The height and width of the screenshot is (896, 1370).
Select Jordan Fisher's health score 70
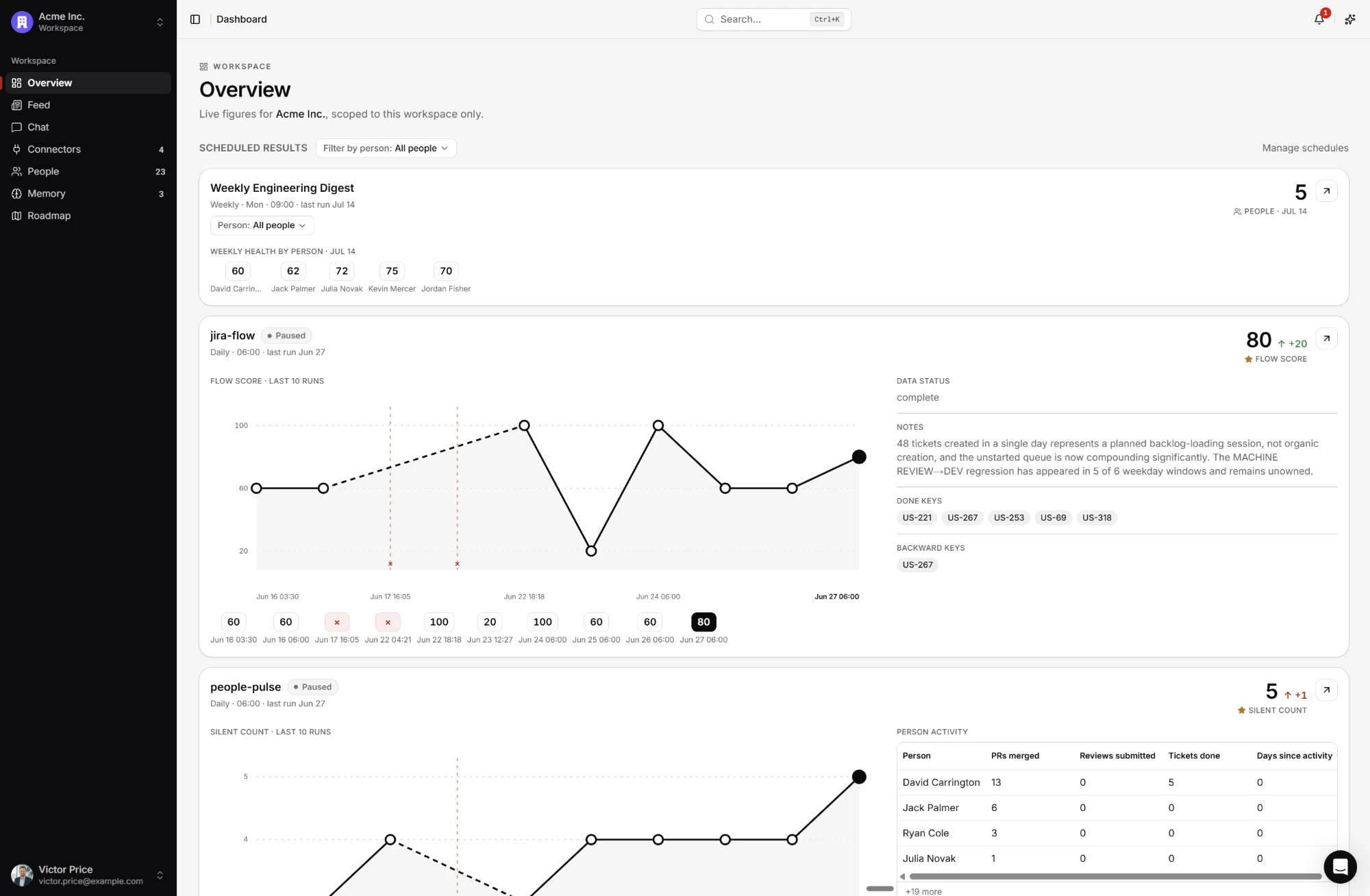[446, 271]
